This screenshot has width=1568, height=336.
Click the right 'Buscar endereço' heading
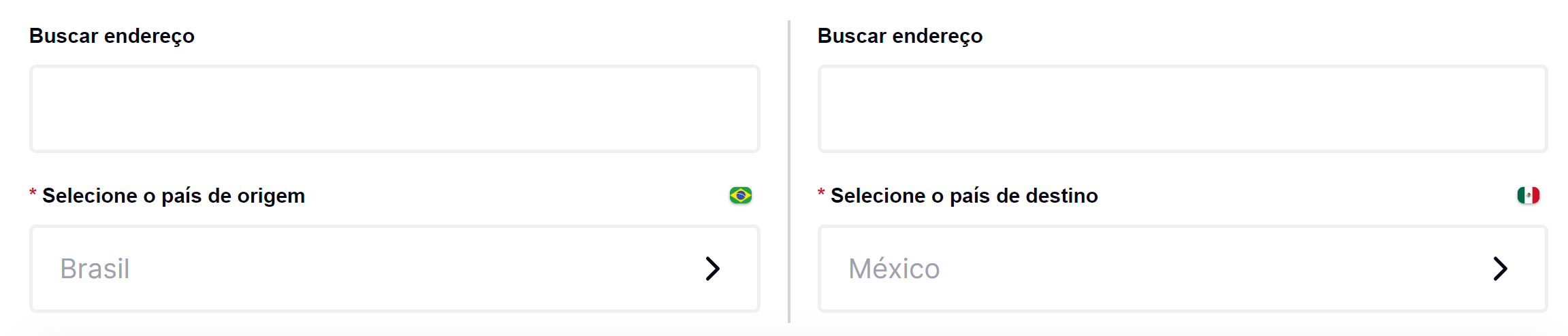(900, 36)
